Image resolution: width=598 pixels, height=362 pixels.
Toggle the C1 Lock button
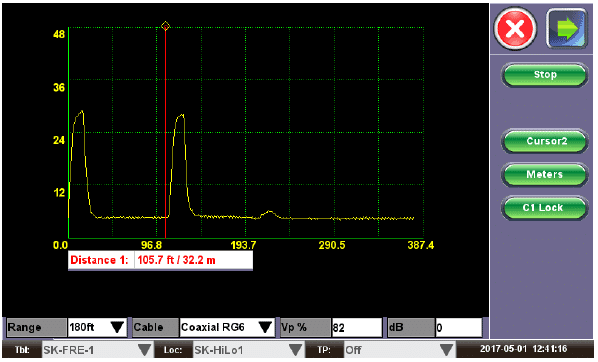pos(545,208)
